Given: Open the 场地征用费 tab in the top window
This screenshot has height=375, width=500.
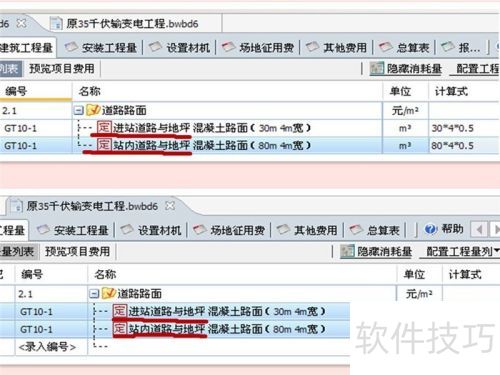Looking at the screenshot, I should pos(259,48).
